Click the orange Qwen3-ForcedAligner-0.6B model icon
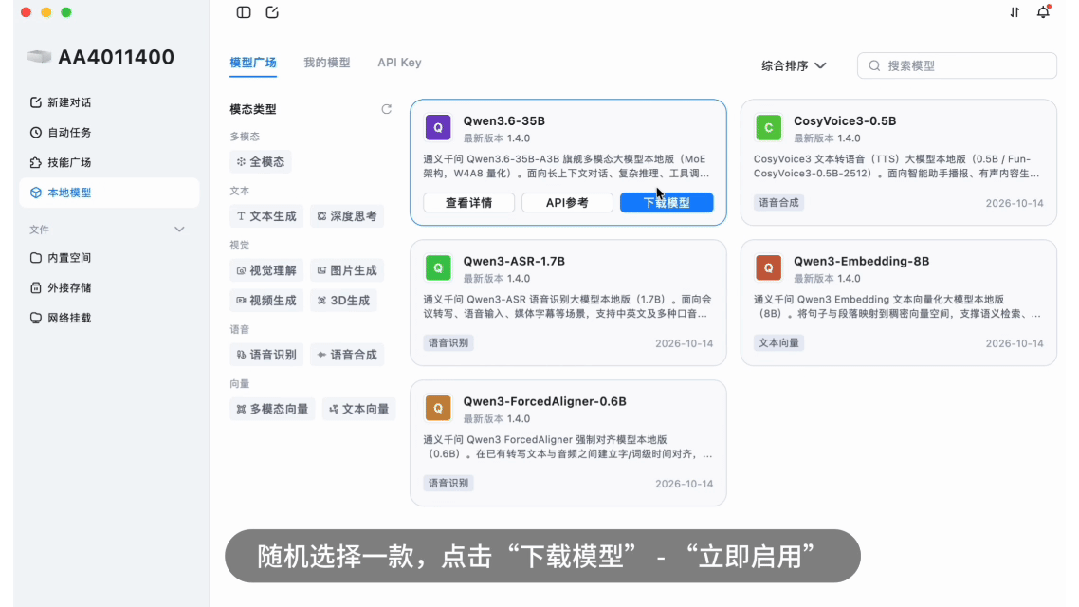This screenshot has width=1079, height=607. coord(438,407)
